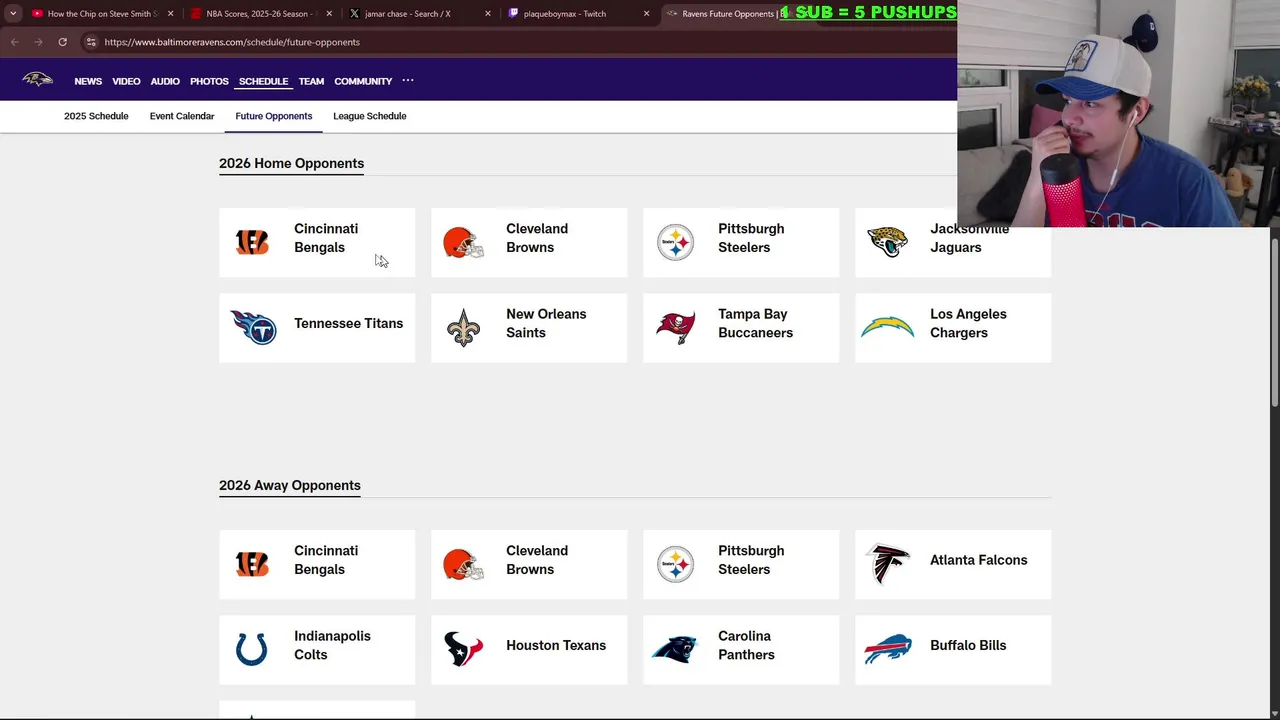Open the tab search dropdown arrow

pos(13,14)
